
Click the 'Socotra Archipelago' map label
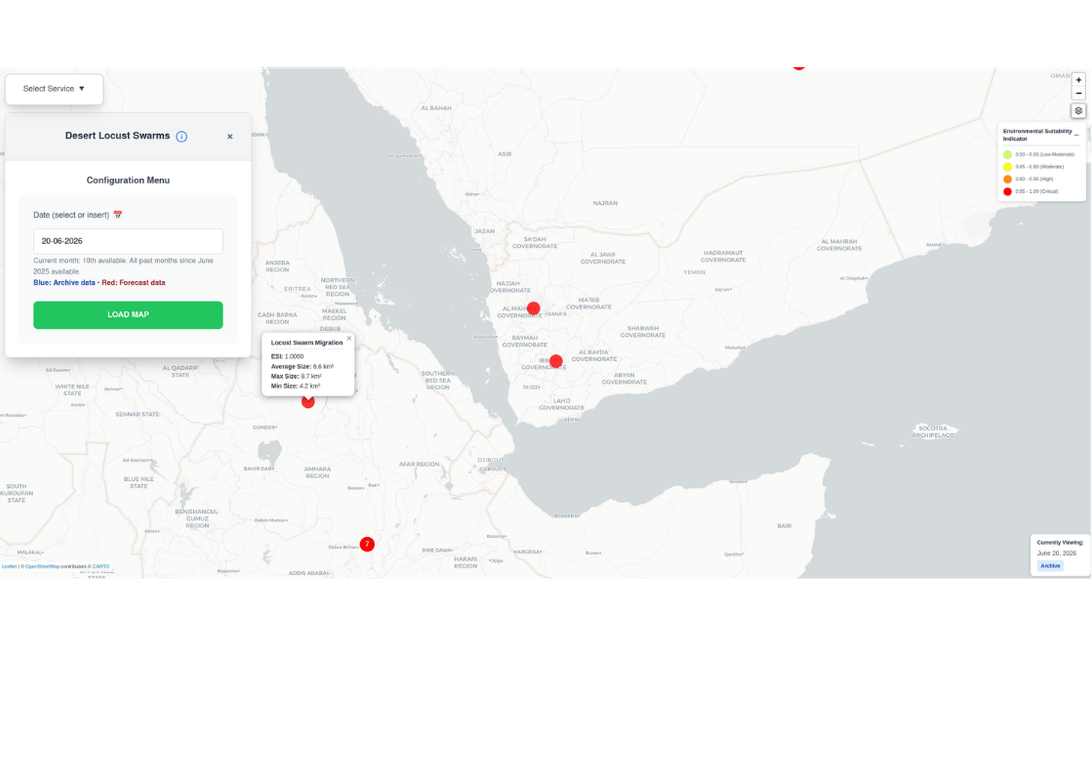point(933,432)
